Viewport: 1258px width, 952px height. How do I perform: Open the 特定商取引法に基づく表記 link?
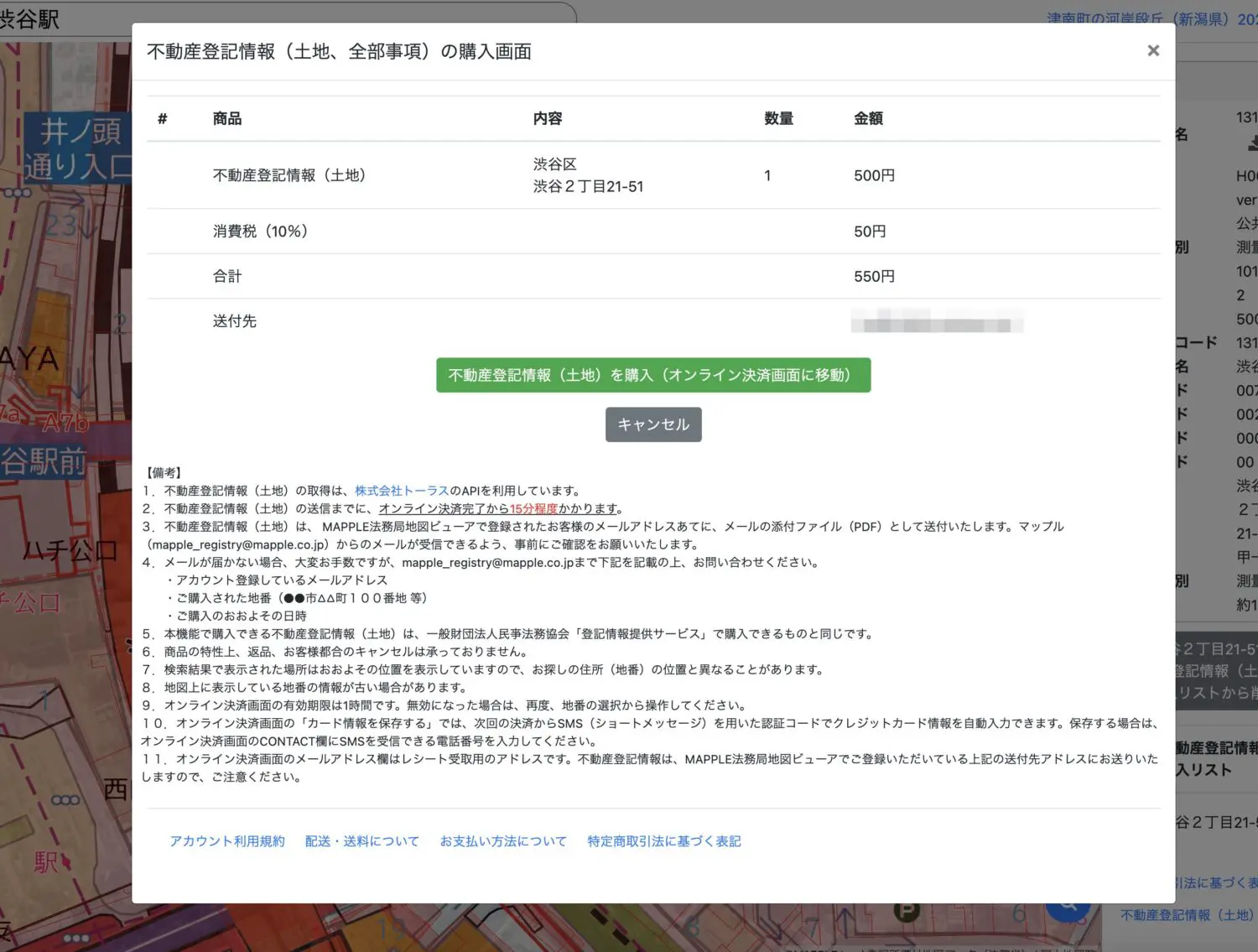tap(664, 840)
